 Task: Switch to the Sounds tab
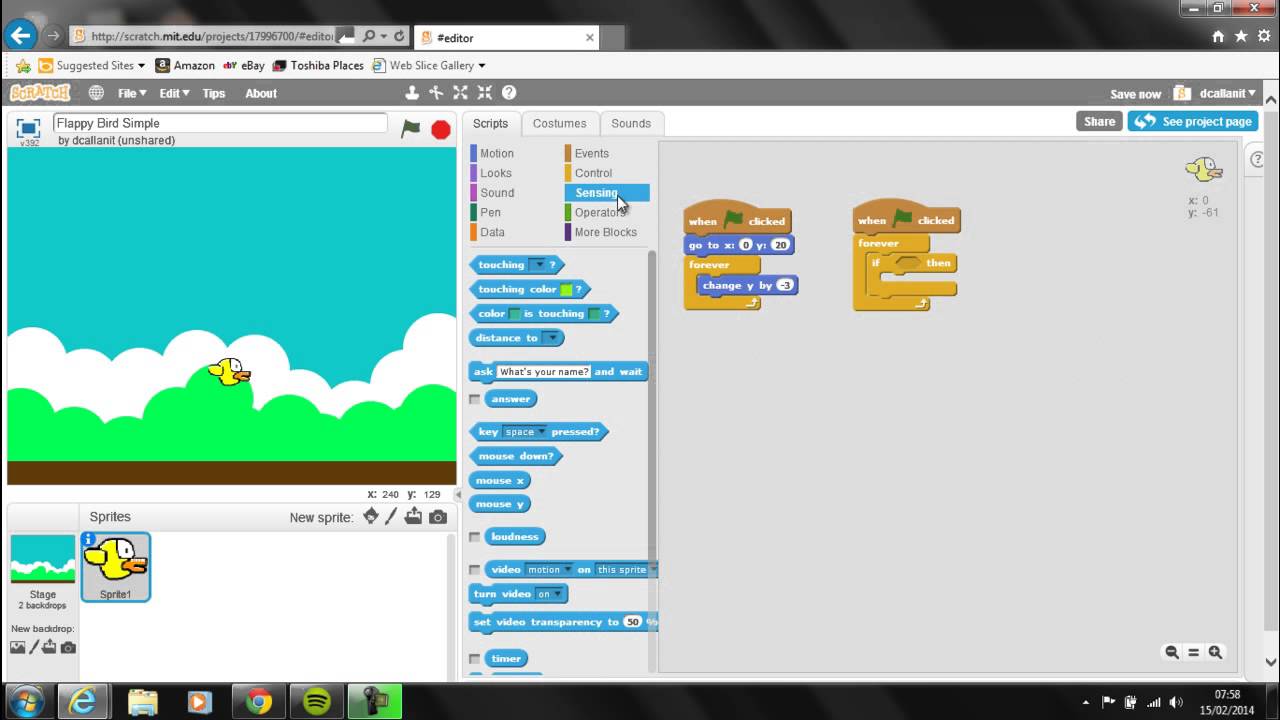(631, 123)
